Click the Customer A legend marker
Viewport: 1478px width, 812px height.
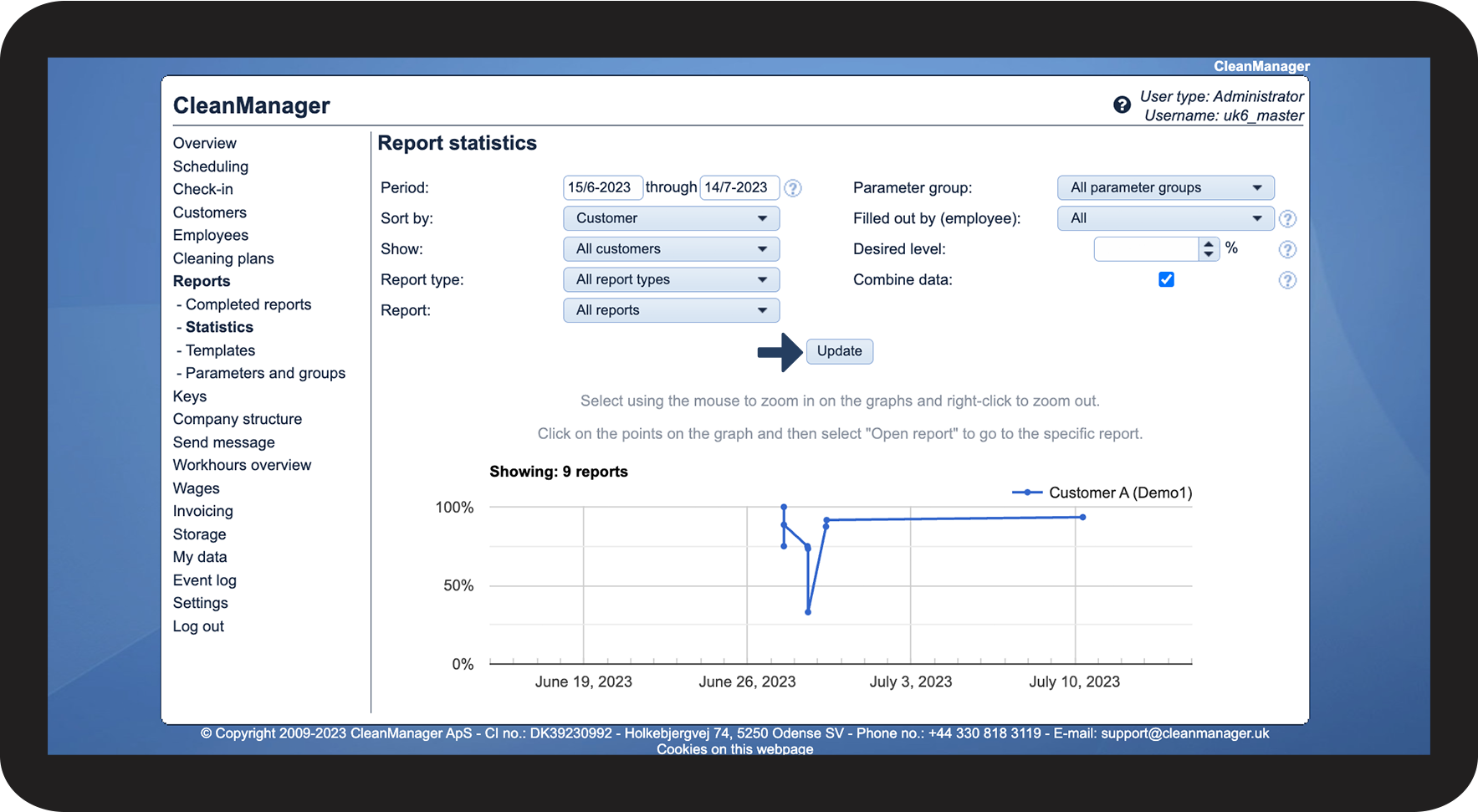[x=1027, y=493]
